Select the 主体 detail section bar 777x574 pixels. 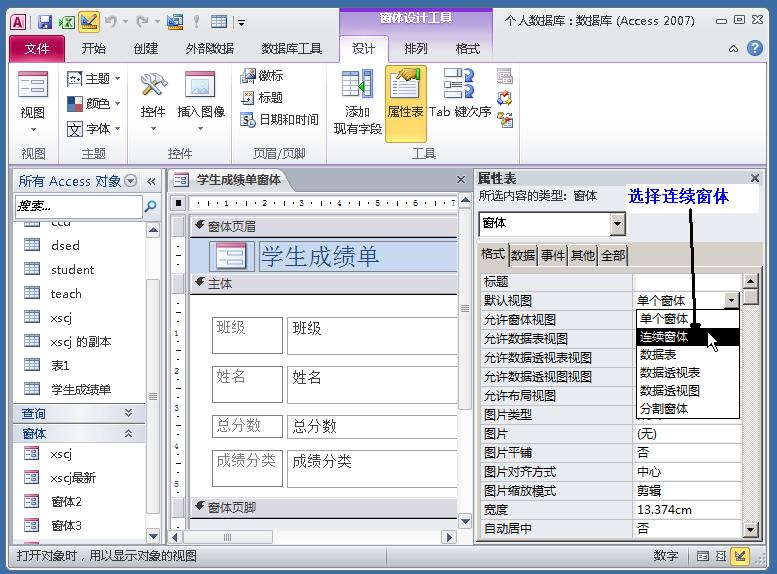tap(323, 284)
